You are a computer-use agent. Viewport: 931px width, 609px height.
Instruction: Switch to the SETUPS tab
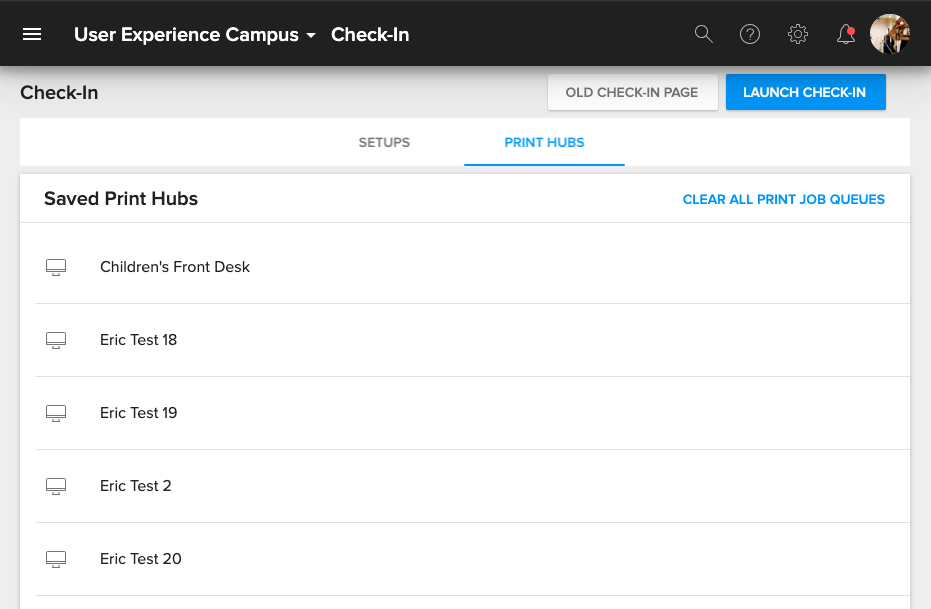pos(384,142)
